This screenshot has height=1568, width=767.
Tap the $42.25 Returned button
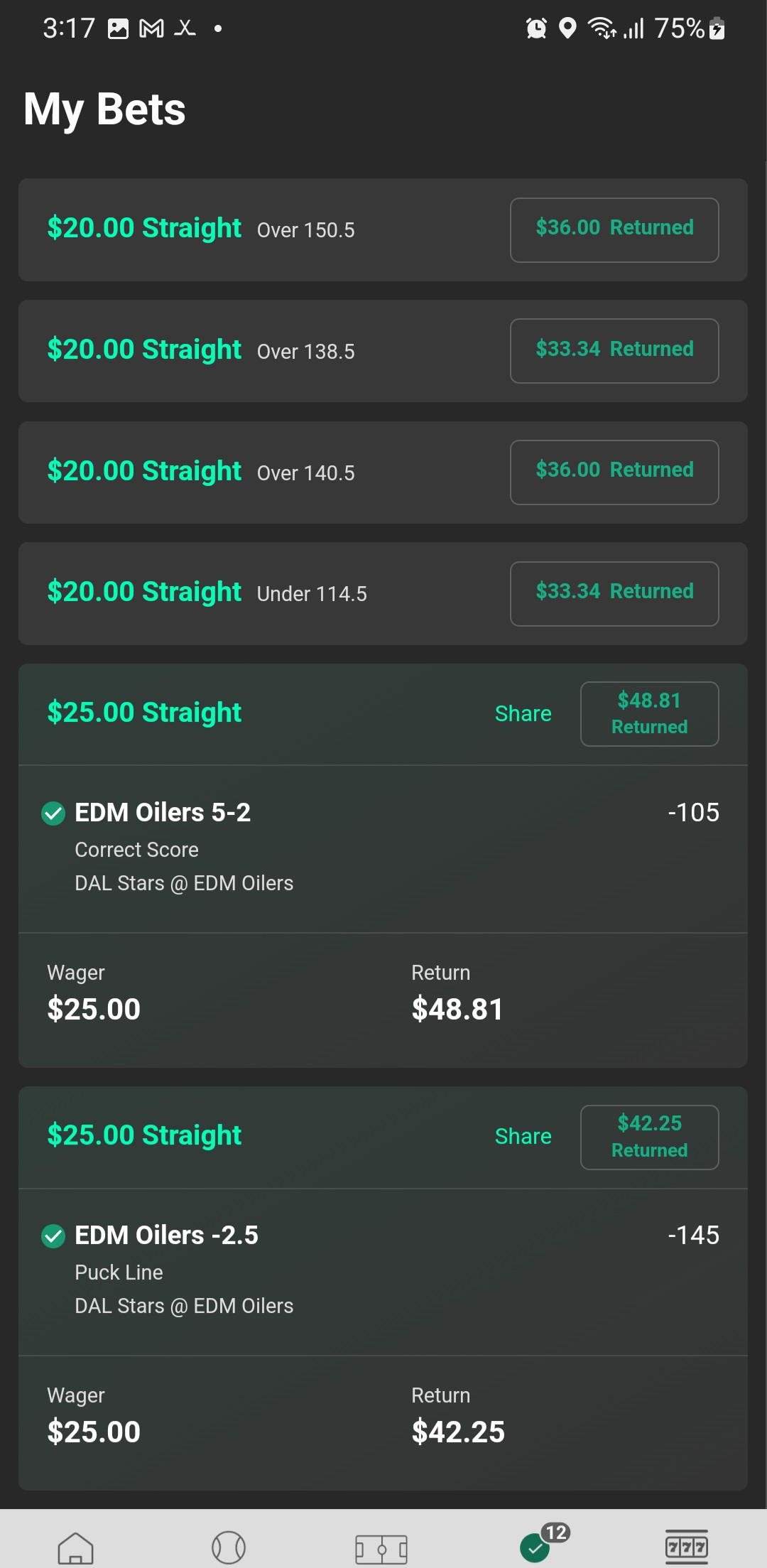[x=649, y=1137]
